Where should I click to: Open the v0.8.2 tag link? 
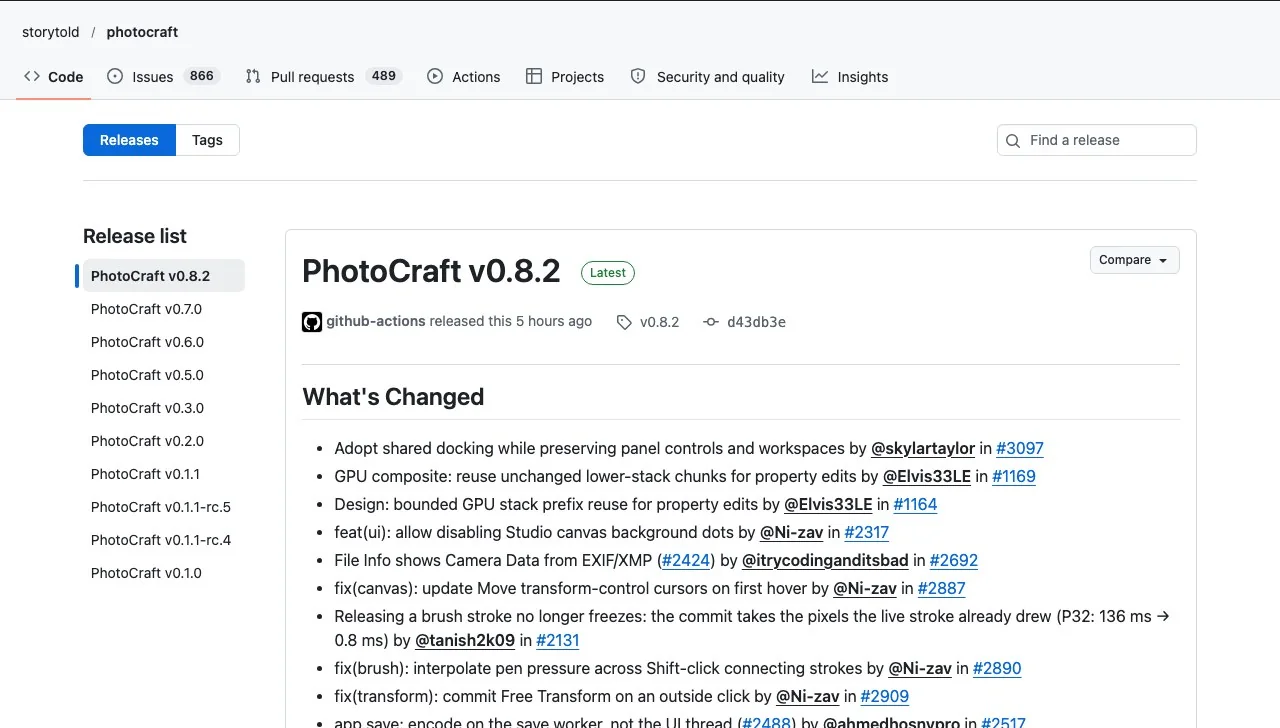[659, 322]
